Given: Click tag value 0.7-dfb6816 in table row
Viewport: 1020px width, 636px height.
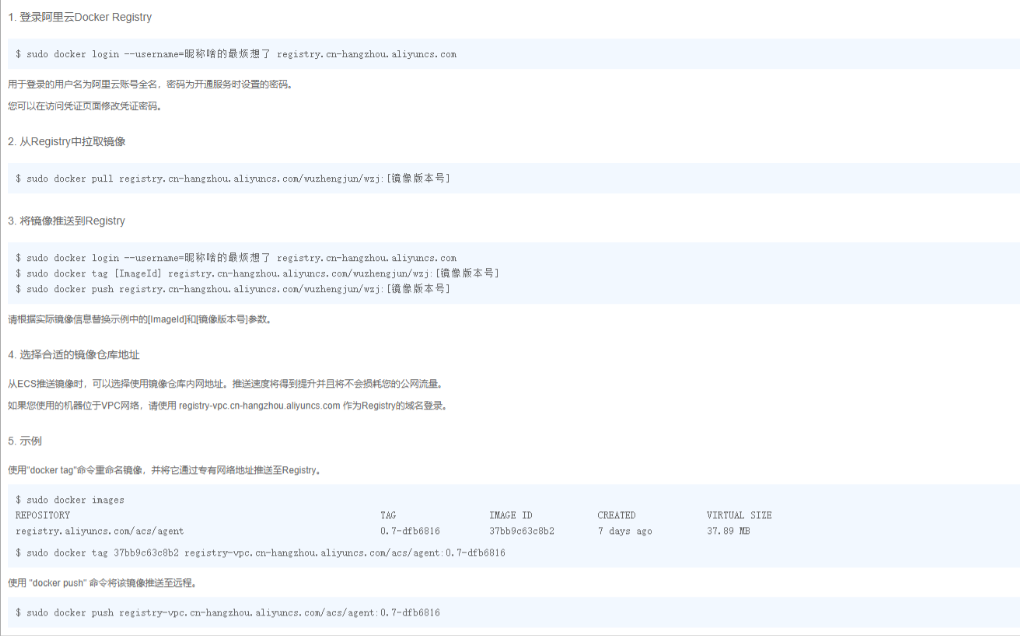Looking at the screenshot, I should point(410,531).
